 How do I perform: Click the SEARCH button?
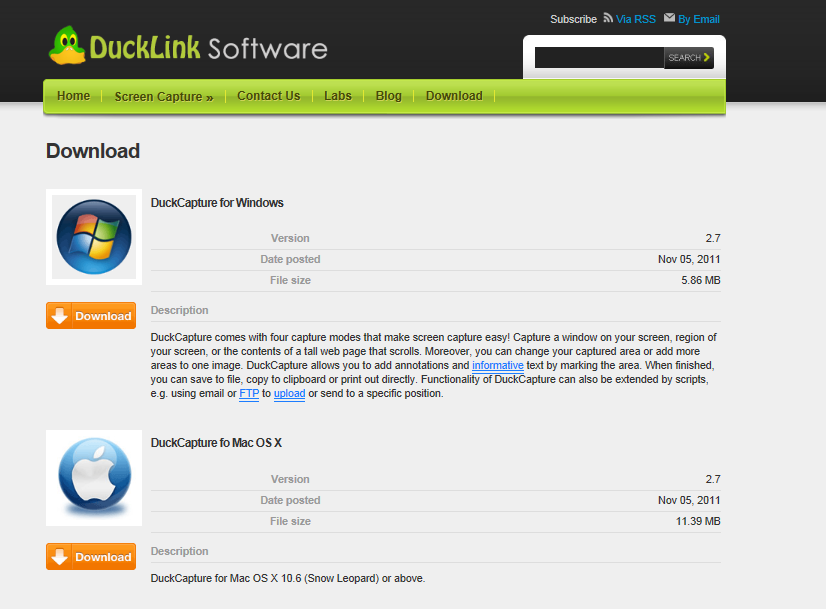[689, 58]
